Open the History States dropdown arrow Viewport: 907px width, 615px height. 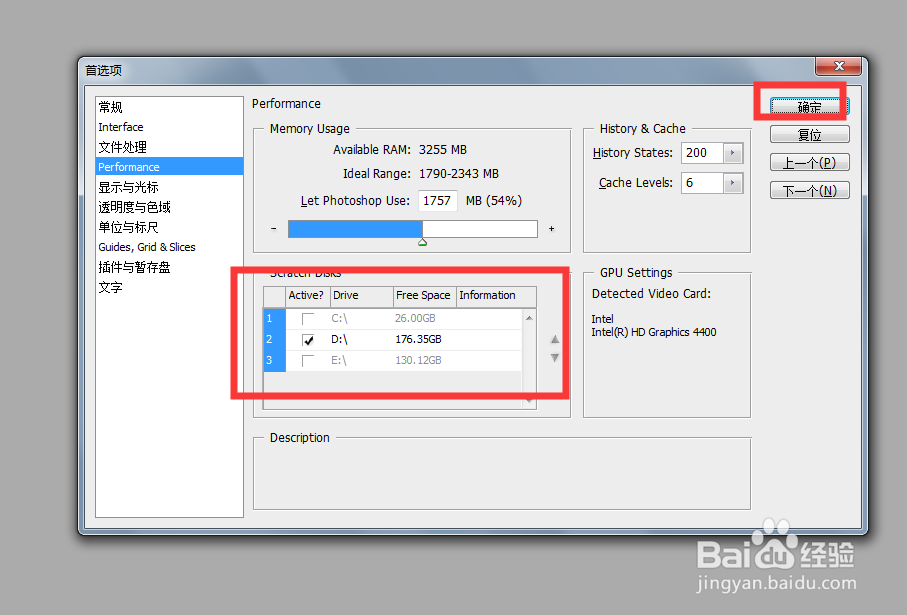(733, 153)
